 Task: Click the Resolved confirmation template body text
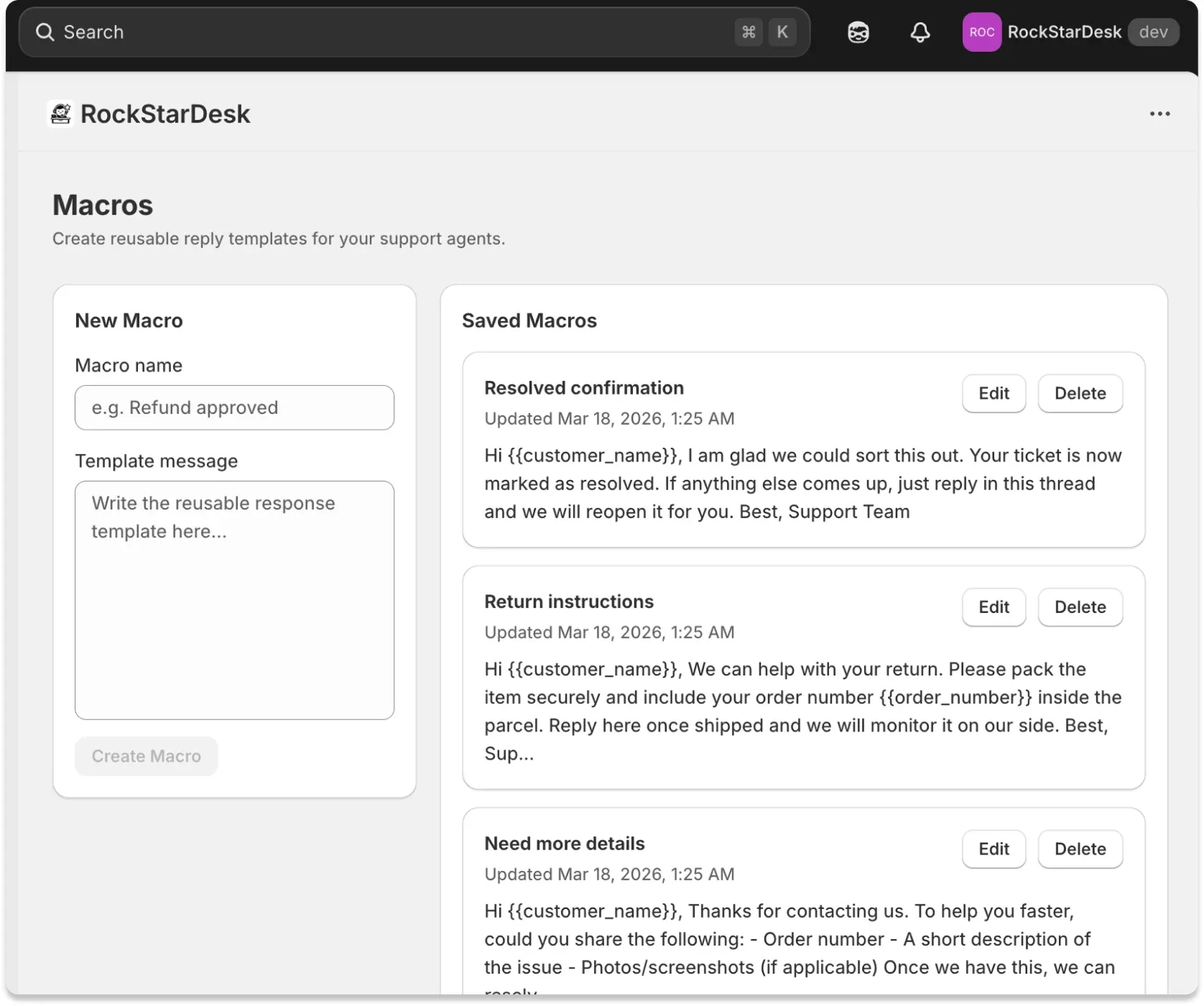tap(803, 484)
